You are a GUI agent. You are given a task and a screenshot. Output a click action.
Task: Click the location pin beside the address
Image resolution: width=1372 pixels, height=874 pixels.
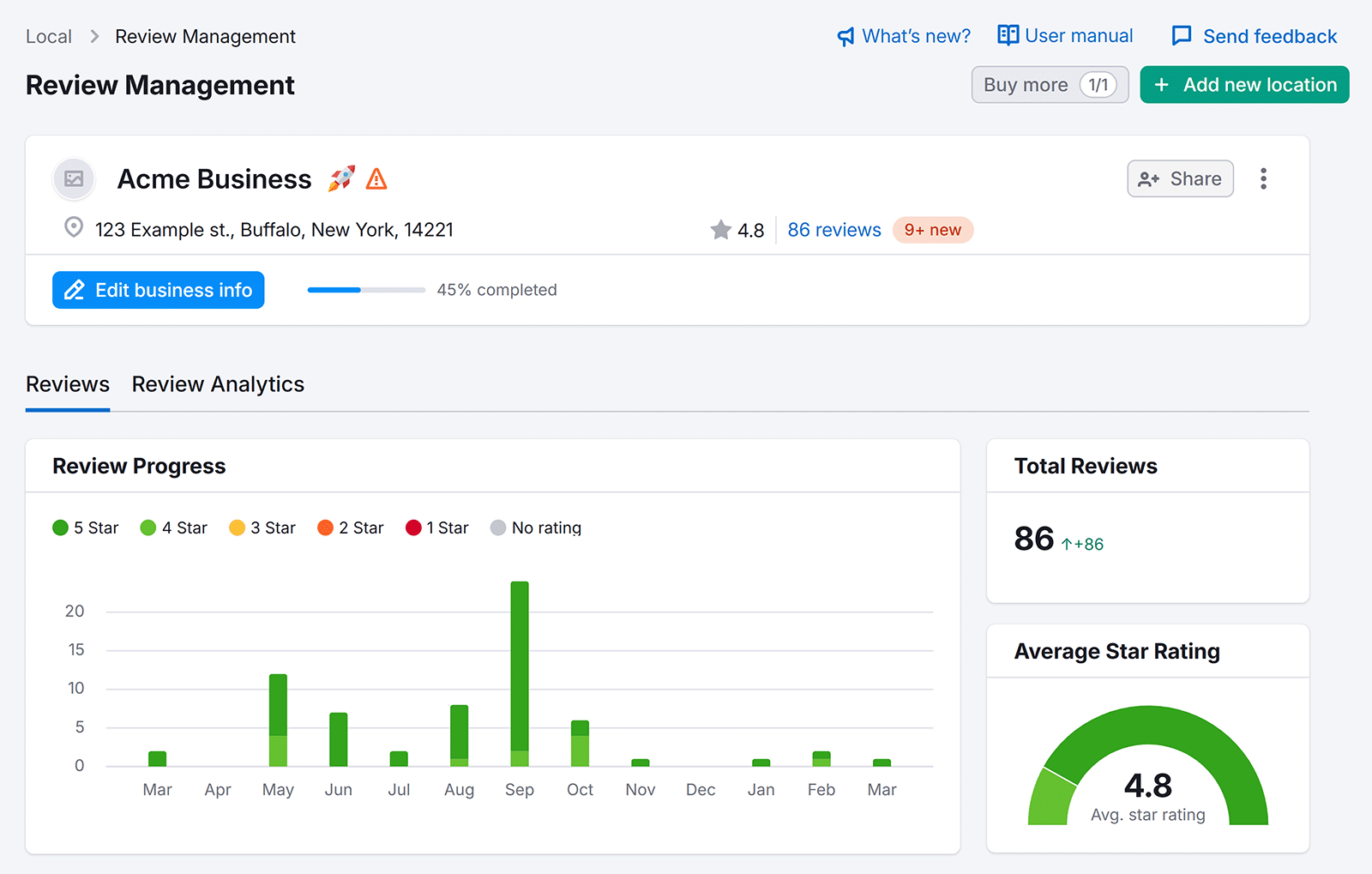(x=74, y=227)
